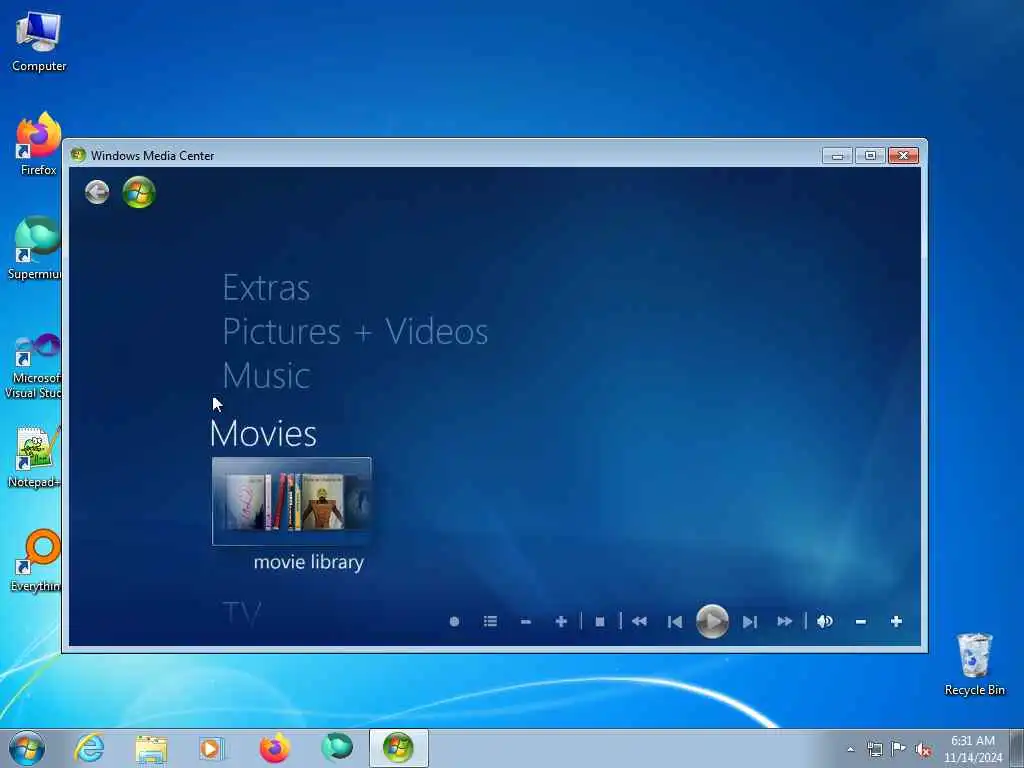Click the fast forward button
Viewport: 1024px width, 768px height.
[785, 622]
